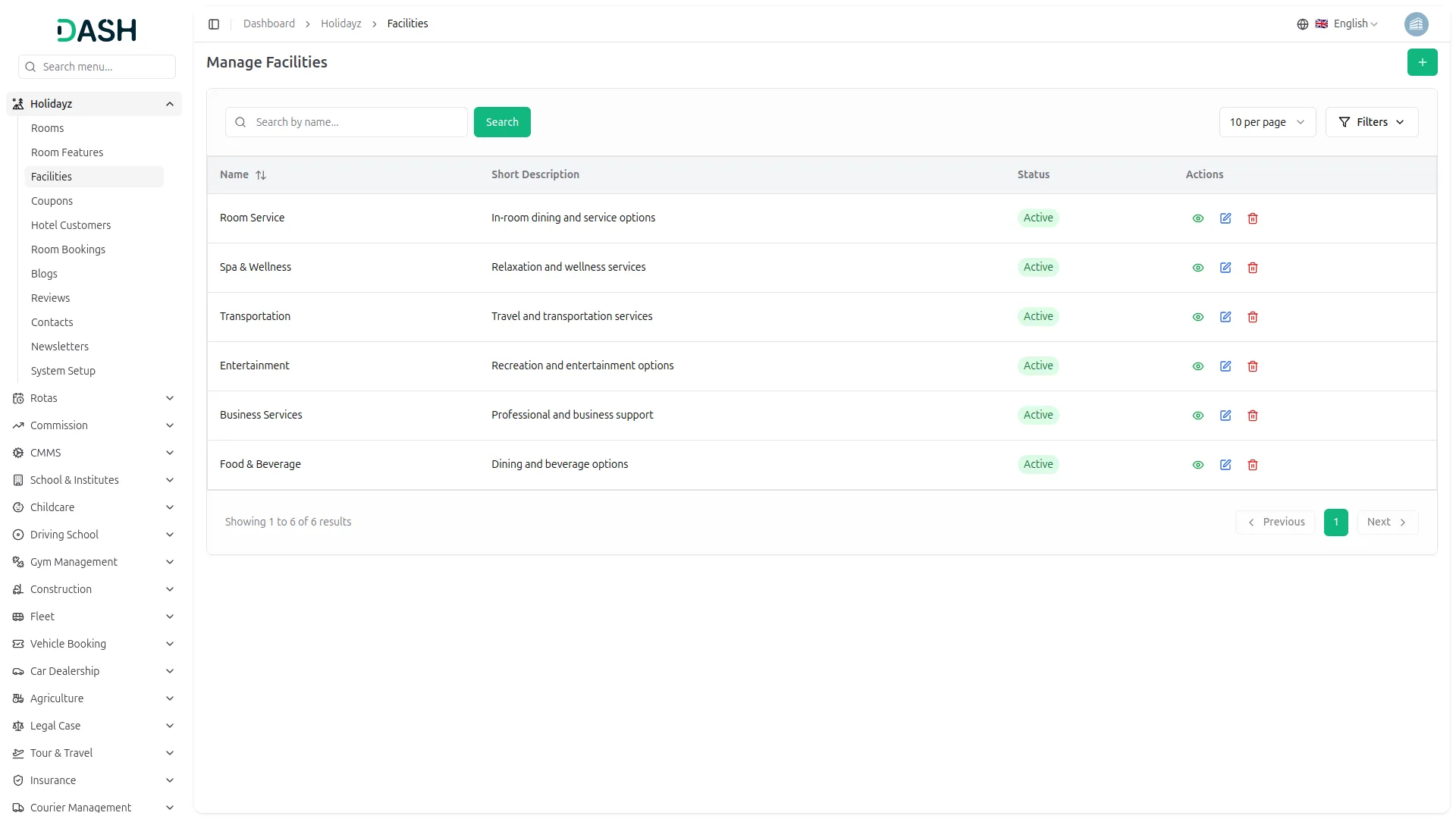Click the green add facility plus button
The height and width of the screenshot is (819, 1456).
click(x=1422, y=62)
